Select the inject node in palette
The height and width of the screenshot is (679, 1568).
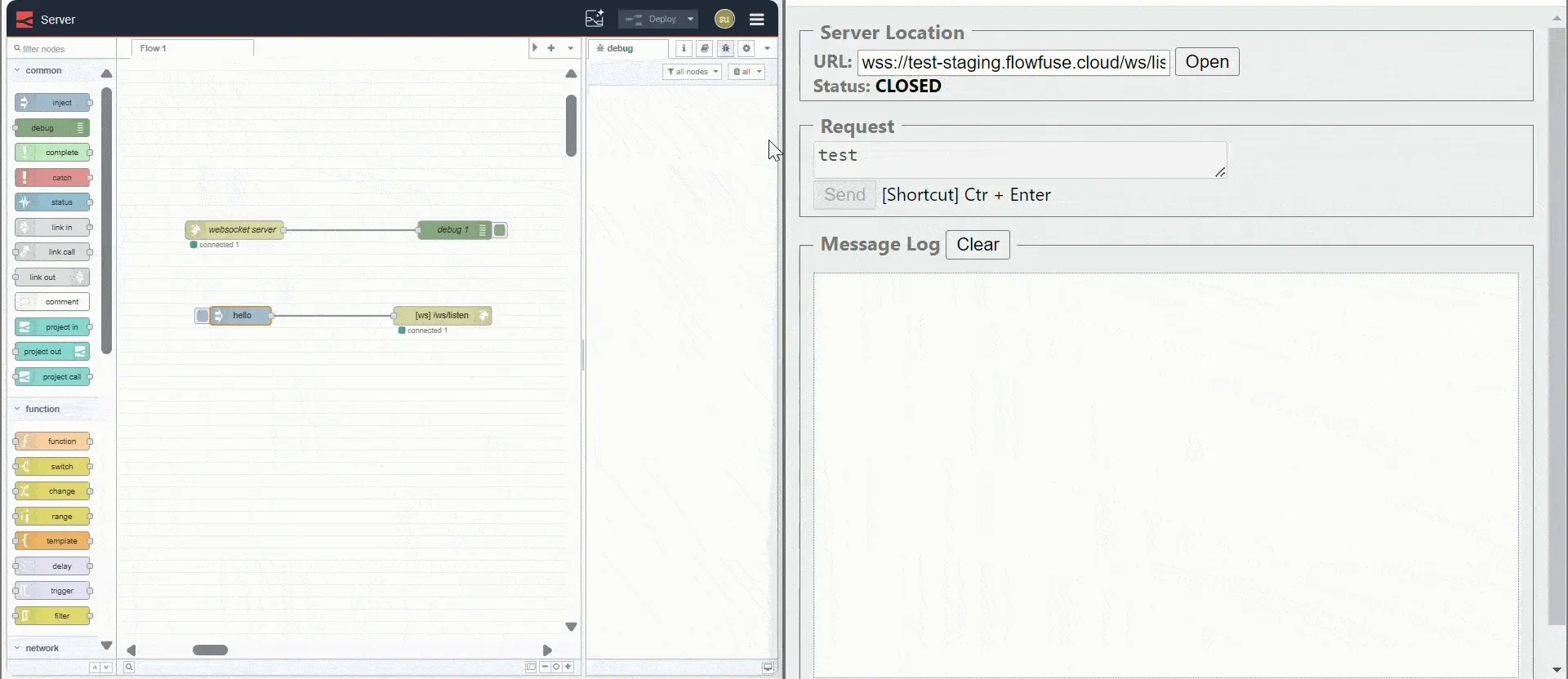click(x=52, y=103)
